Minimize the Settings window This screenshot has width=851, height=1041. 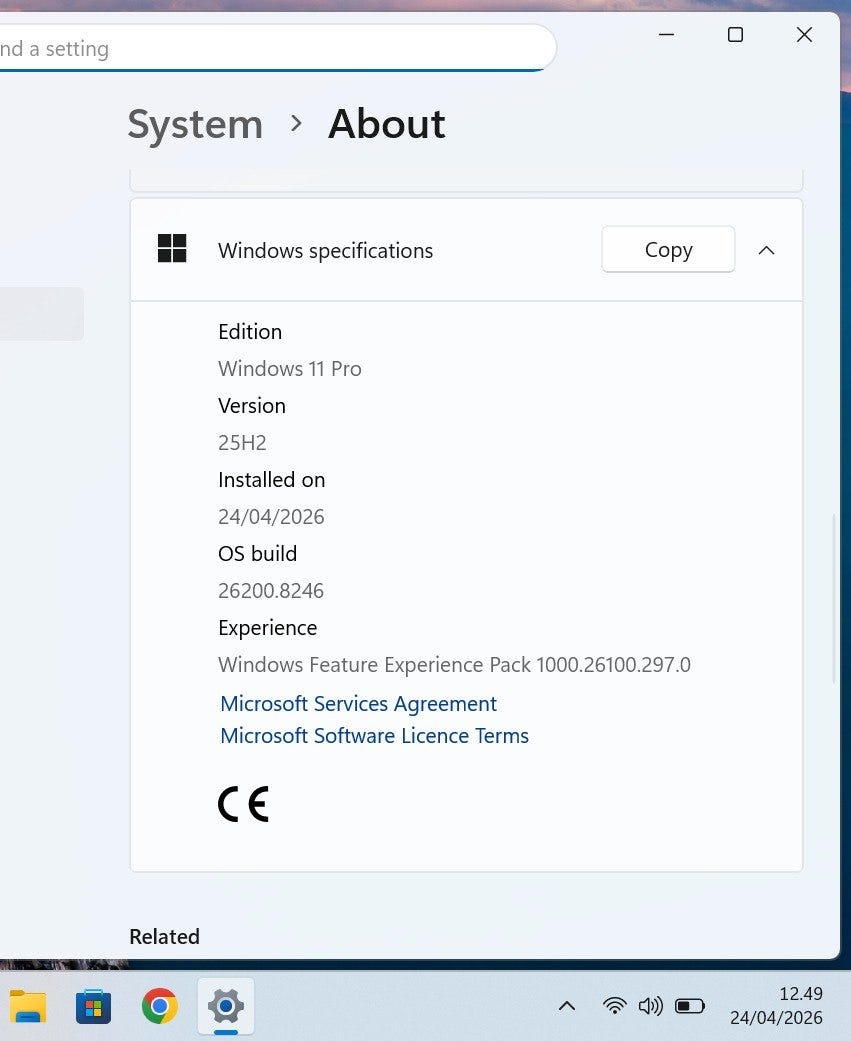pyautogui.click(x=667, y=35)
